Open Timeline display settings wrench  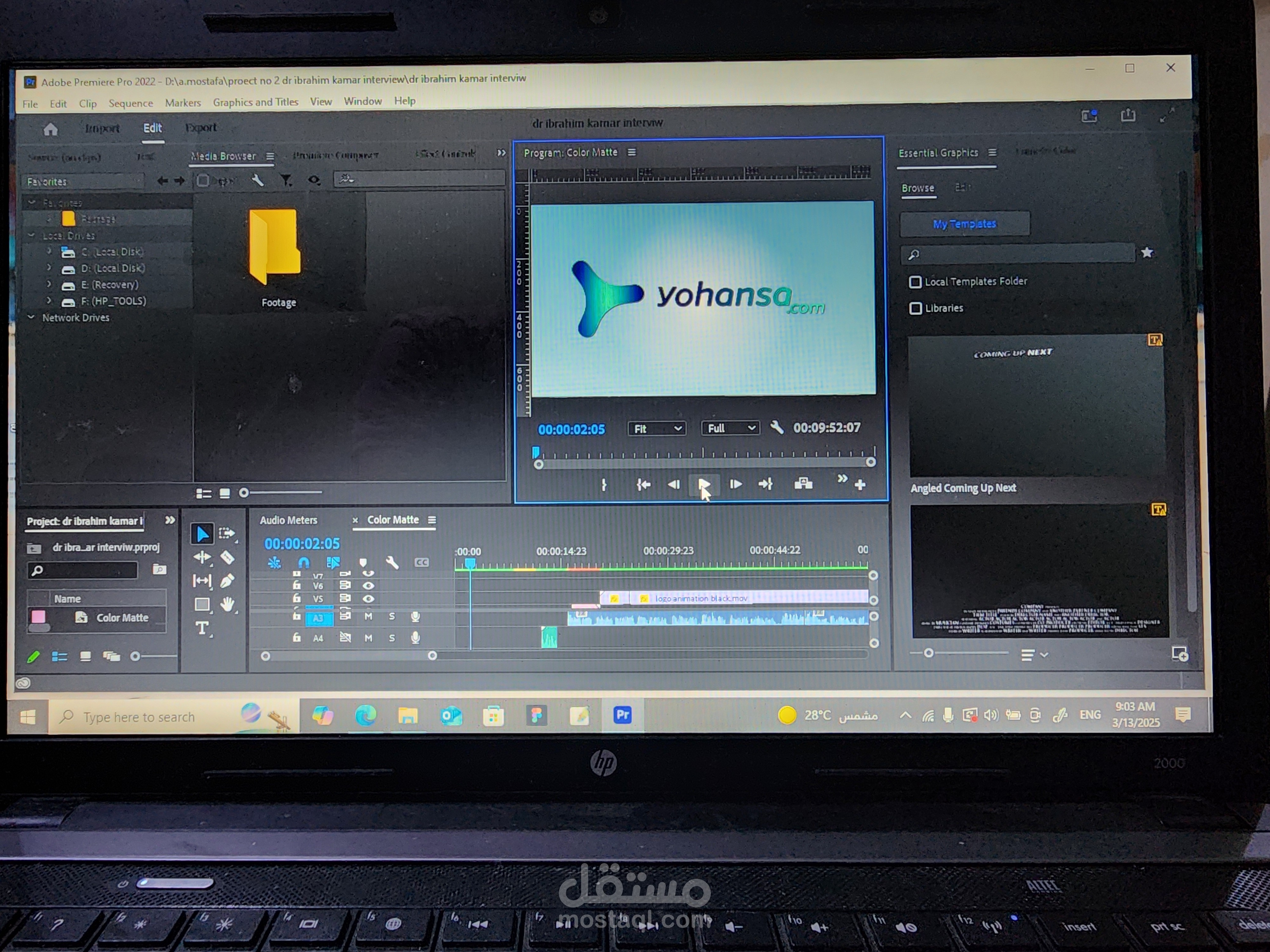(393, 562)
